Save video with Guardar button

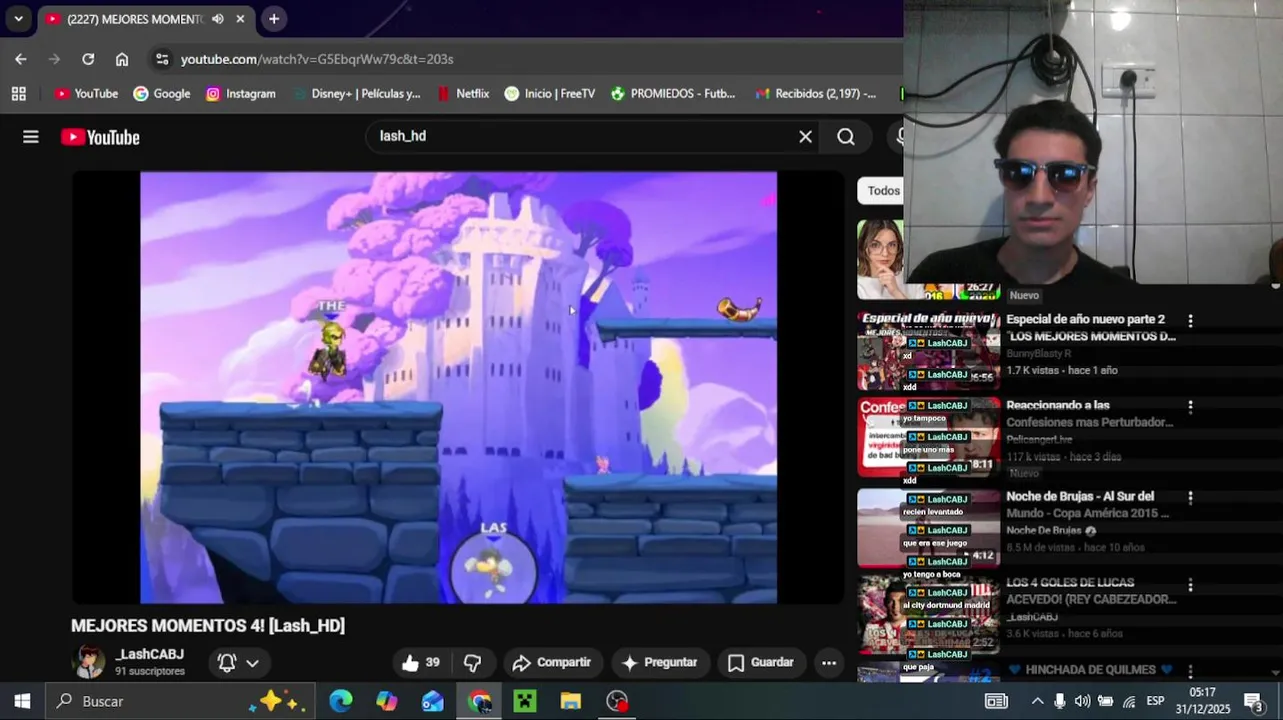(761, 662)
